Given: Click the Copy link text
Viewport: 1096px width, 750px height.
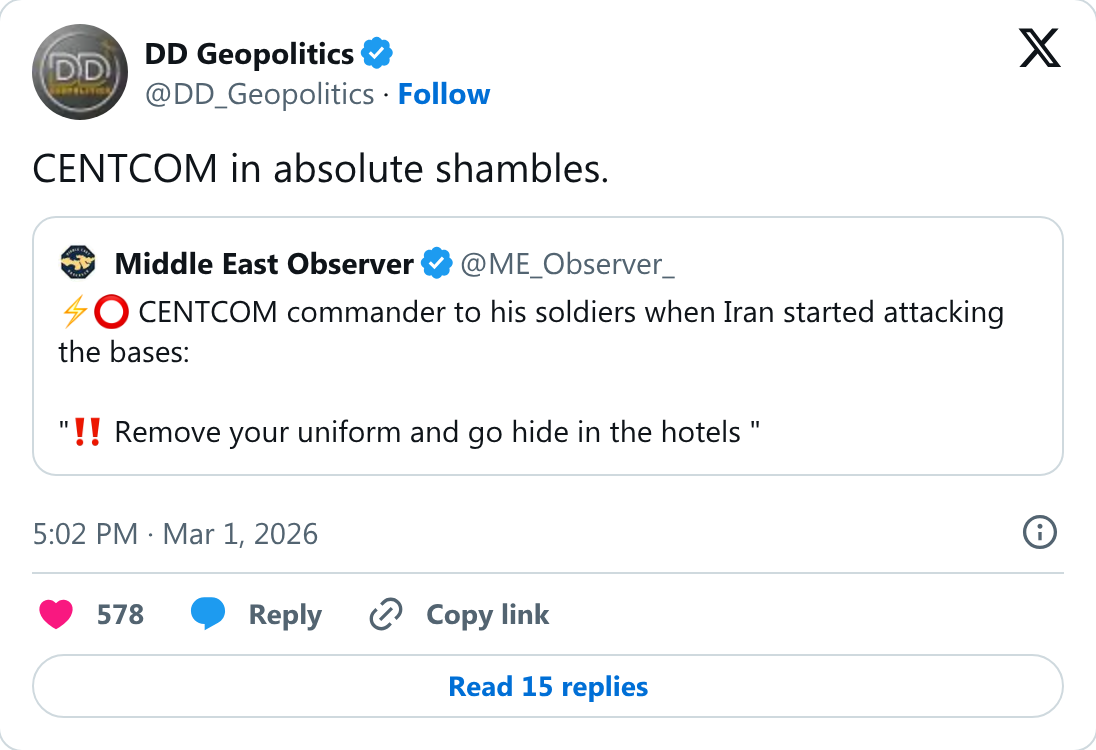Looking at the screenshot, I should (488, 614).
